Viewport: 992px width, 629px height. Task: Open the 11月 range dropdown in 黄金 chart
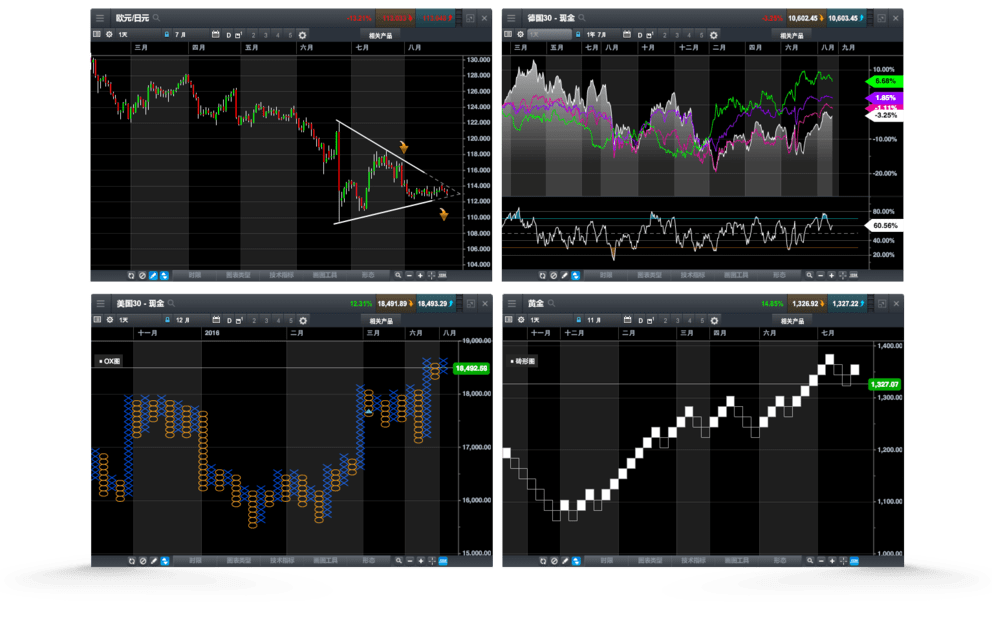[x=601, y=320]
